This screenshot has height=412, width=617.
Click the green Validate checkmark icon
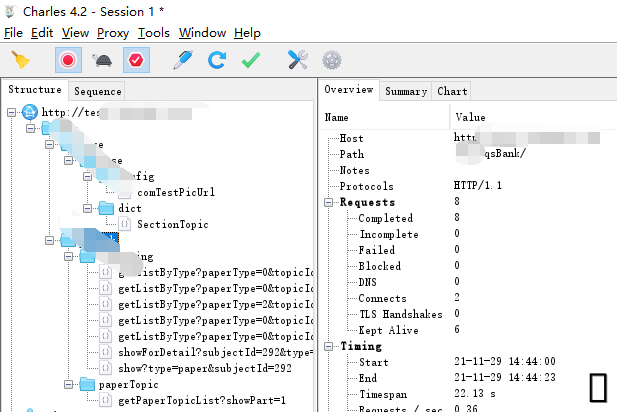[251, 60]
